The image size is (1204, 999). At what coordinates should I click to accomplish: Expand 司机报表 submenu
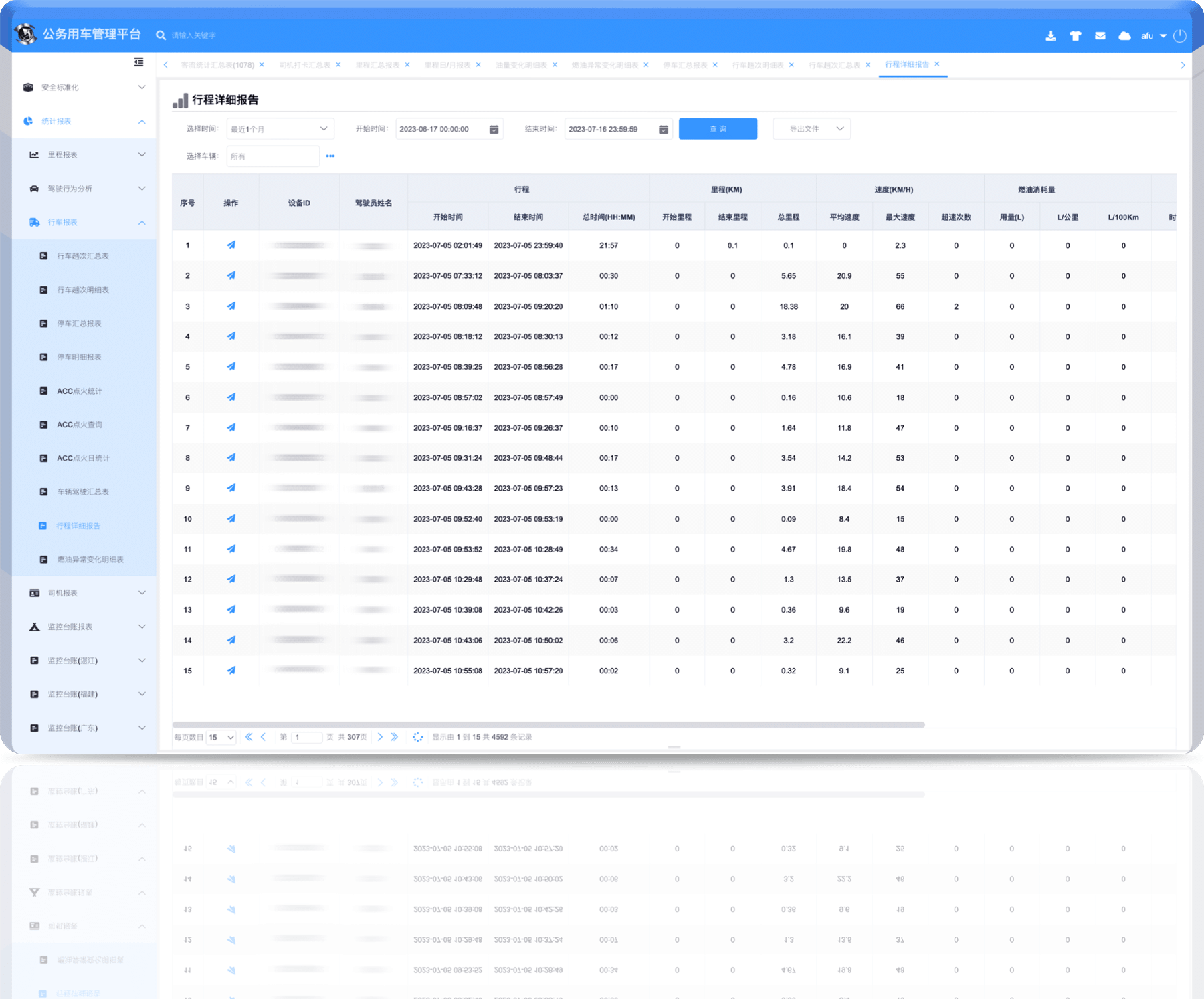click(x=84, y=593)
